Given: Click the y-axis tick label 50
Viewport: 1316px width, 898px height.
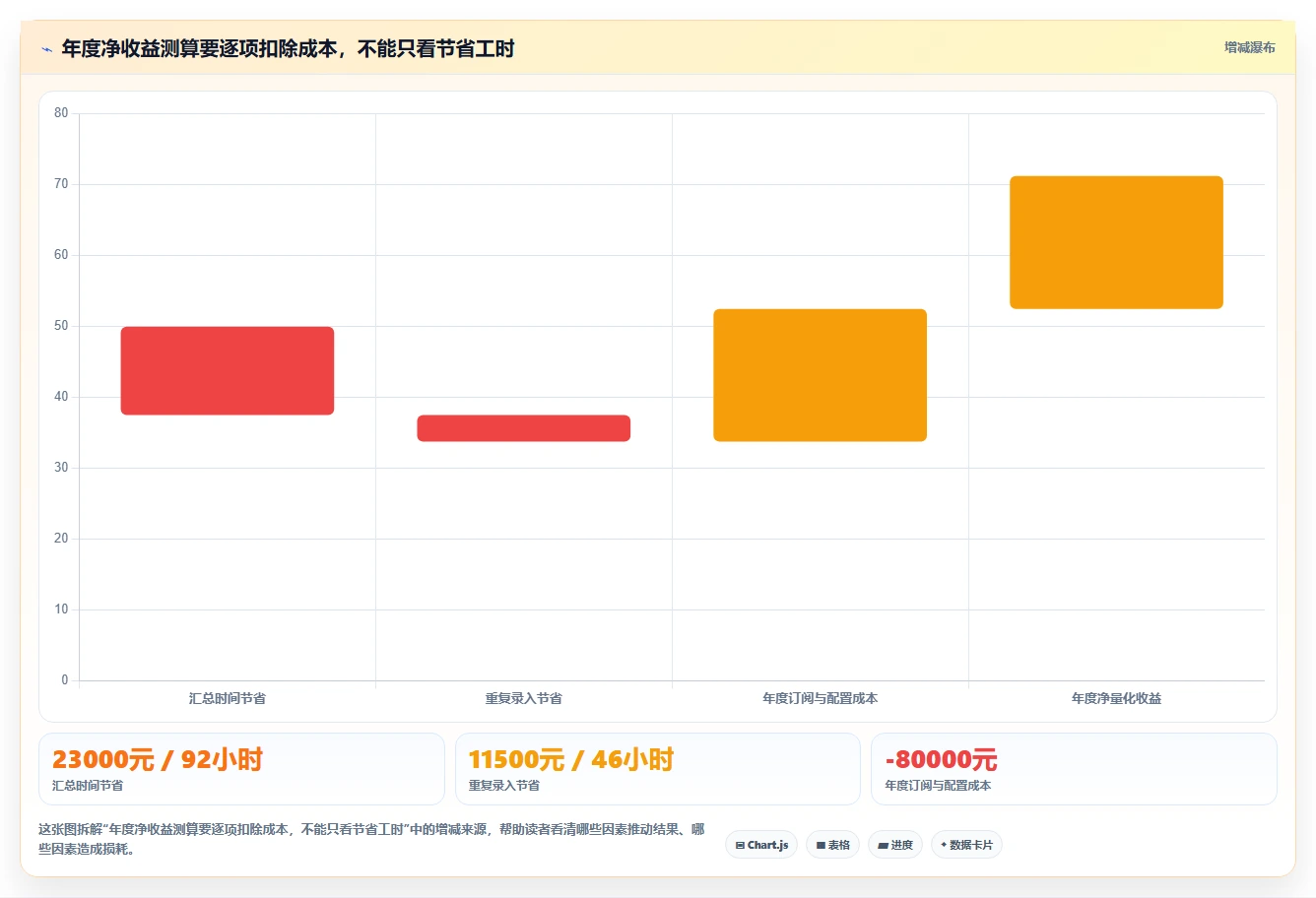Looking at the screenshot, I should [61, 326].
